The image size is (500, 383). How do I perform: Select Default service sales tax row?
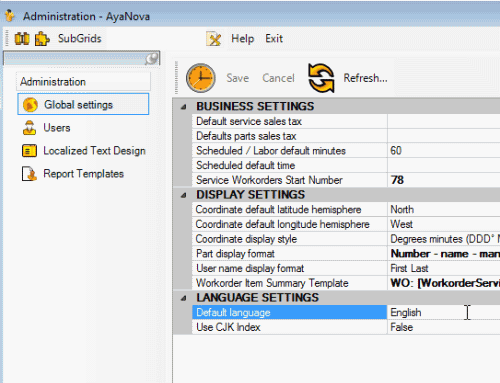(289, 121)
